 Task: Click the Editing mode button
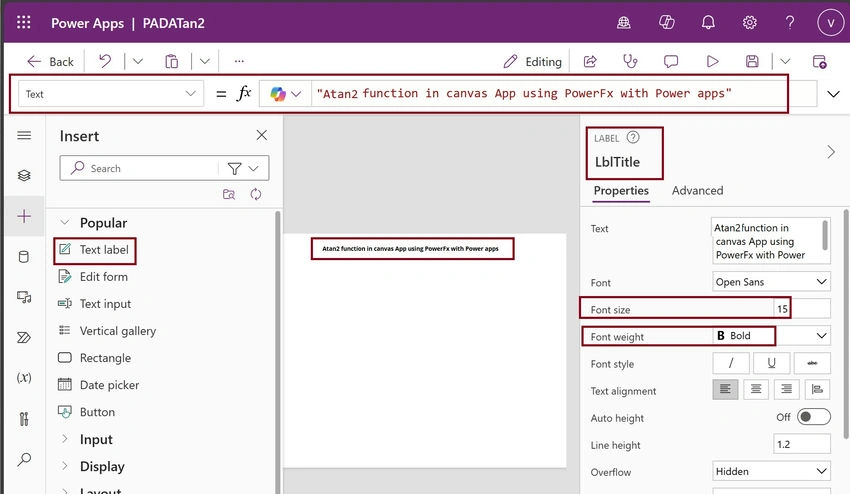(532, 62)
